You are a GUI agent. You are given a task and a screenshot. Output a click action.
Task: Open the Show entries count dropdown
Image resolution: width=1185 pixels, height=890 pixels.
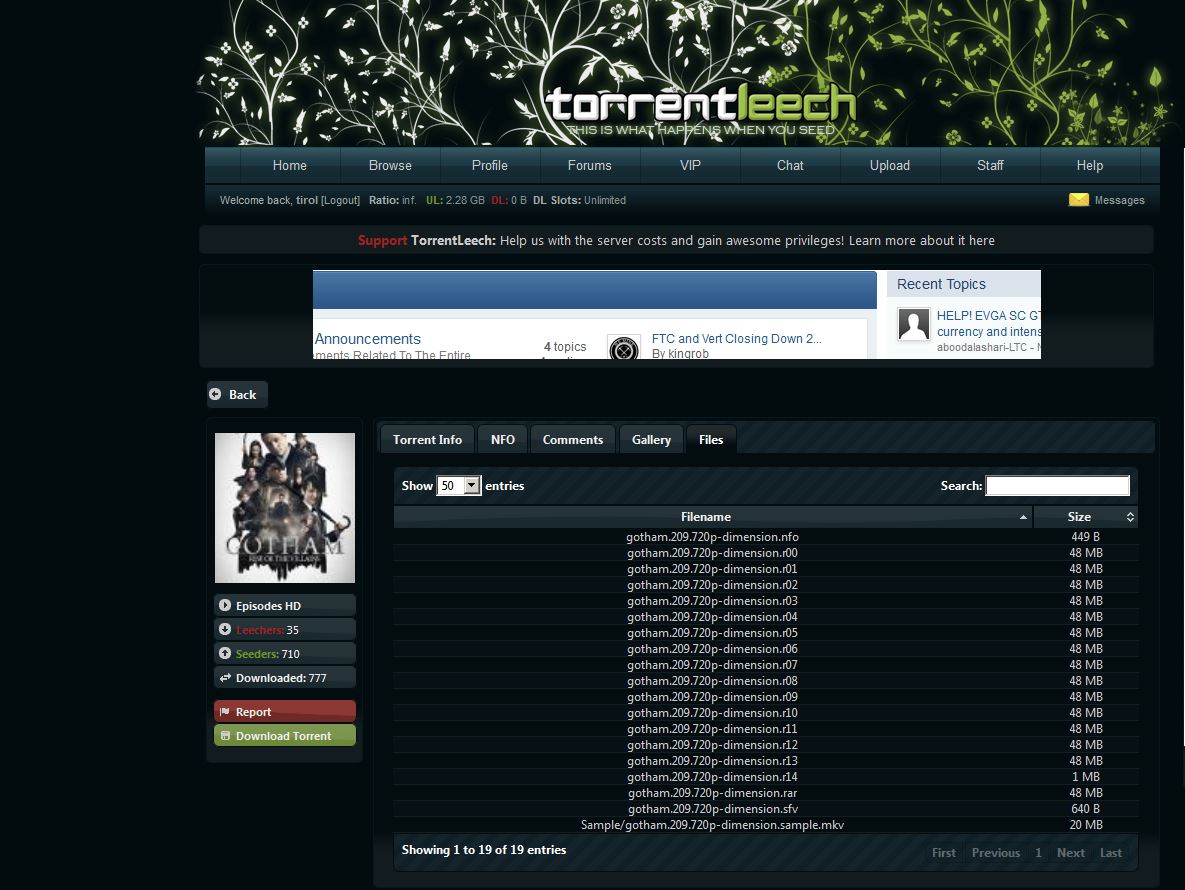[459, 485]
